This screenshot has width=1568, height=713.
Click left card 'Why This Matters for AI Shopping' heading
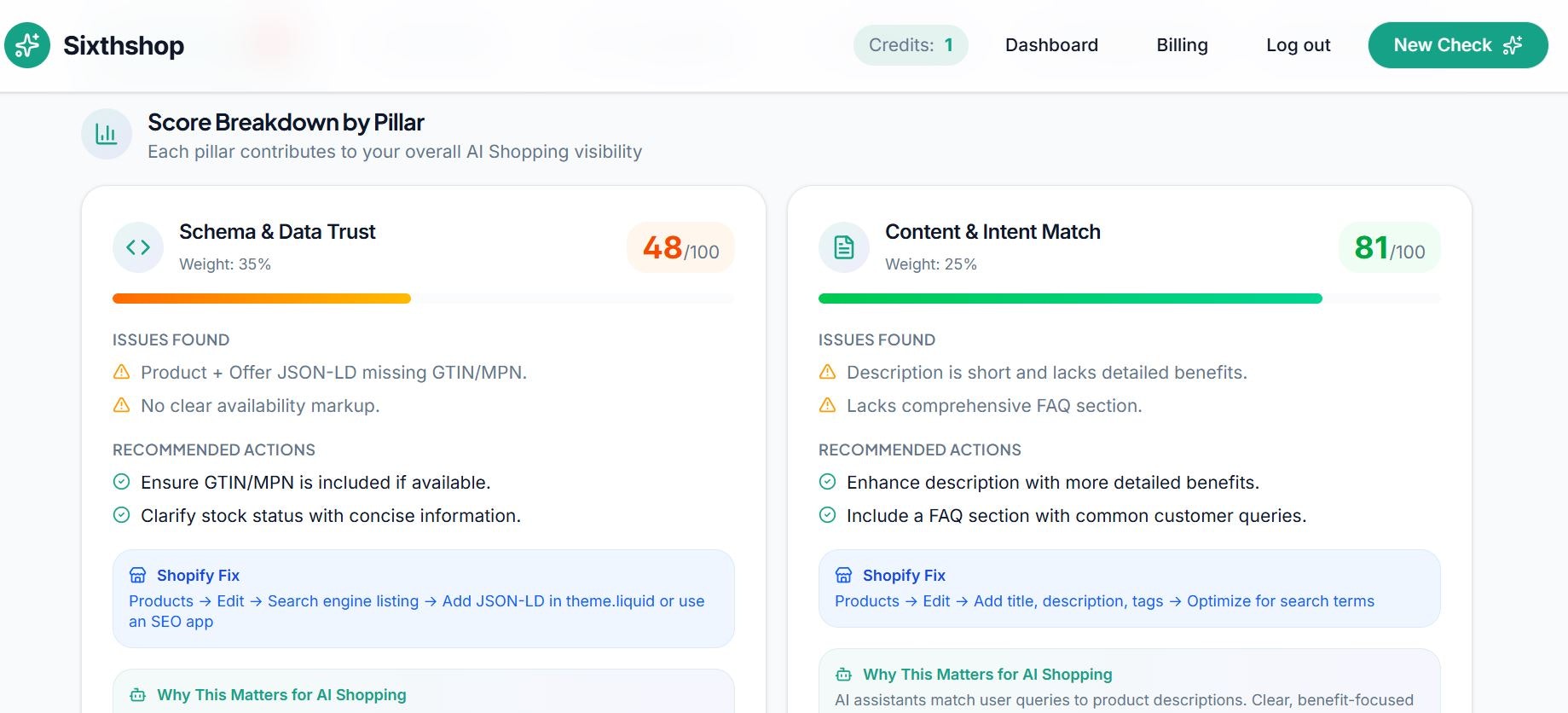pyautogui.click(x=281, y=695)
